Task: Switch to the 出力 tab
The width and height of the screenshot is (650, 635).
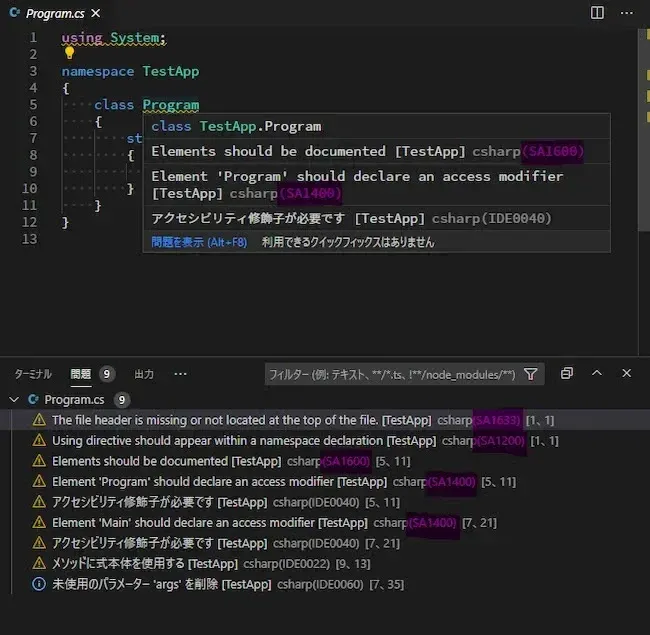Action: (144, 374)
